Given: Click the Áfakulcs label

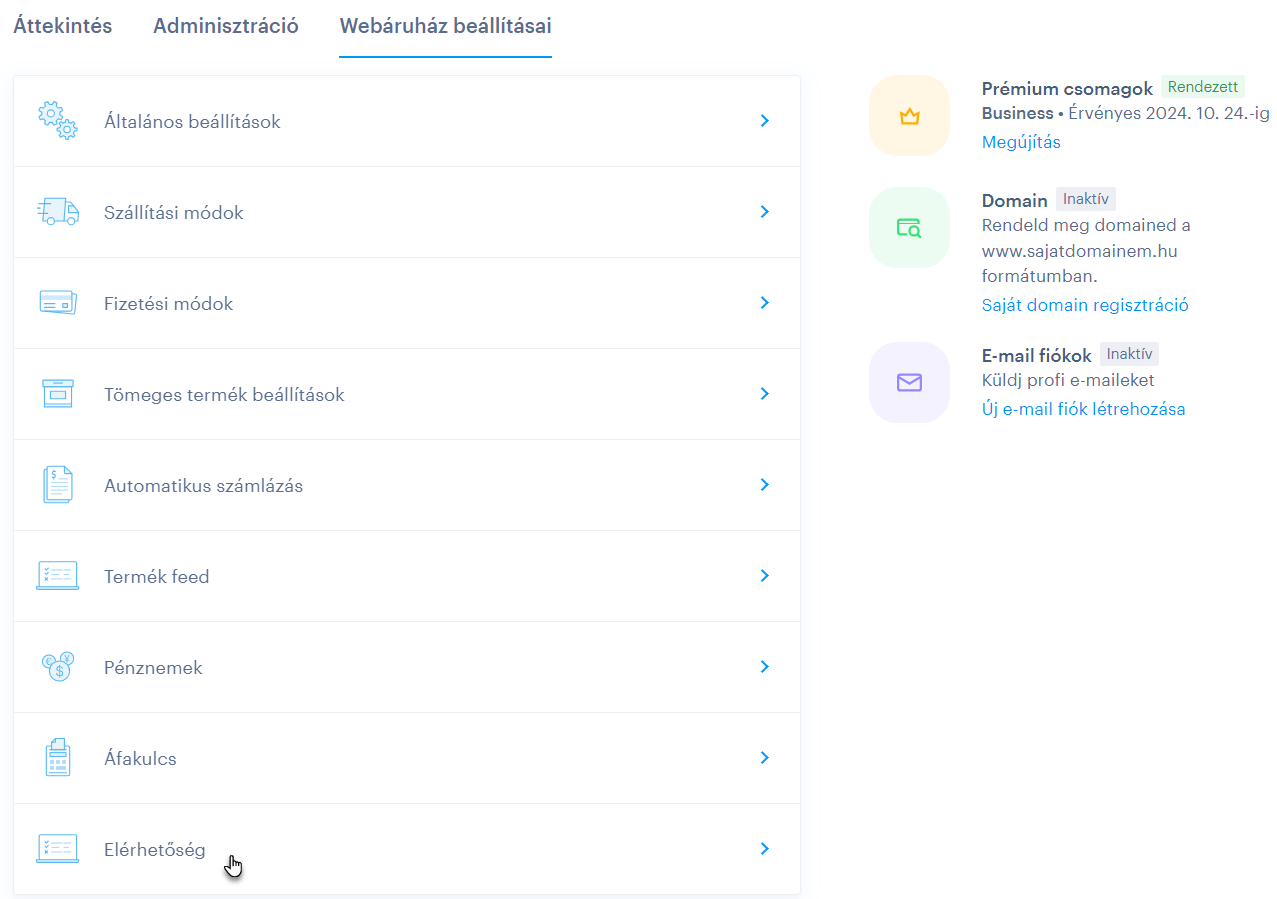Looking at the screenshot, I should pyautogui.click(x=140, y=759).
